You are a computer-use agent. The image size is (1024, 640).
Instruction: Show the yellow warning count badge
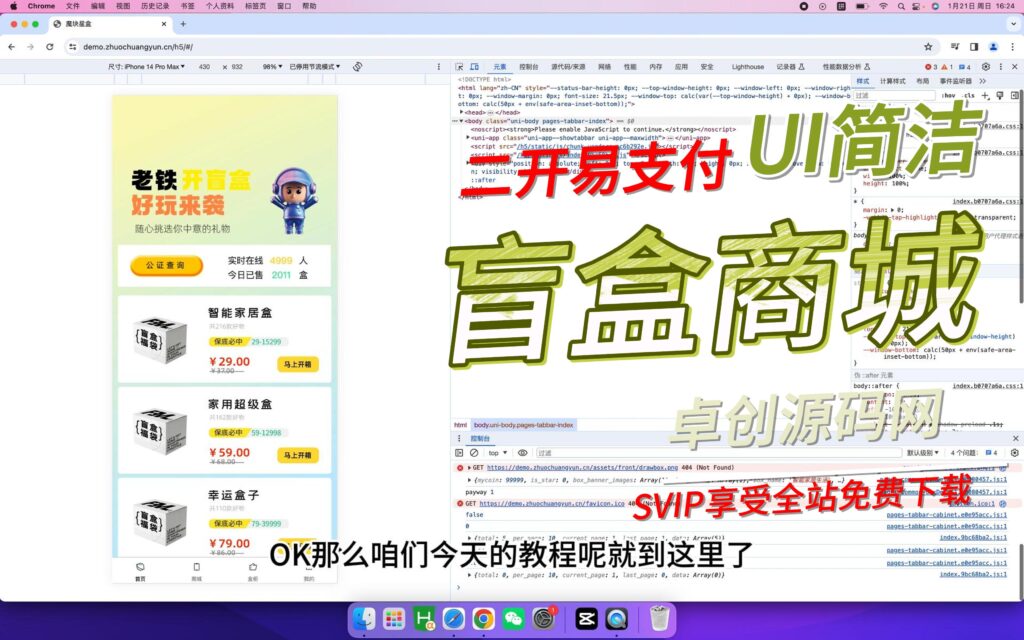point(948,67)
